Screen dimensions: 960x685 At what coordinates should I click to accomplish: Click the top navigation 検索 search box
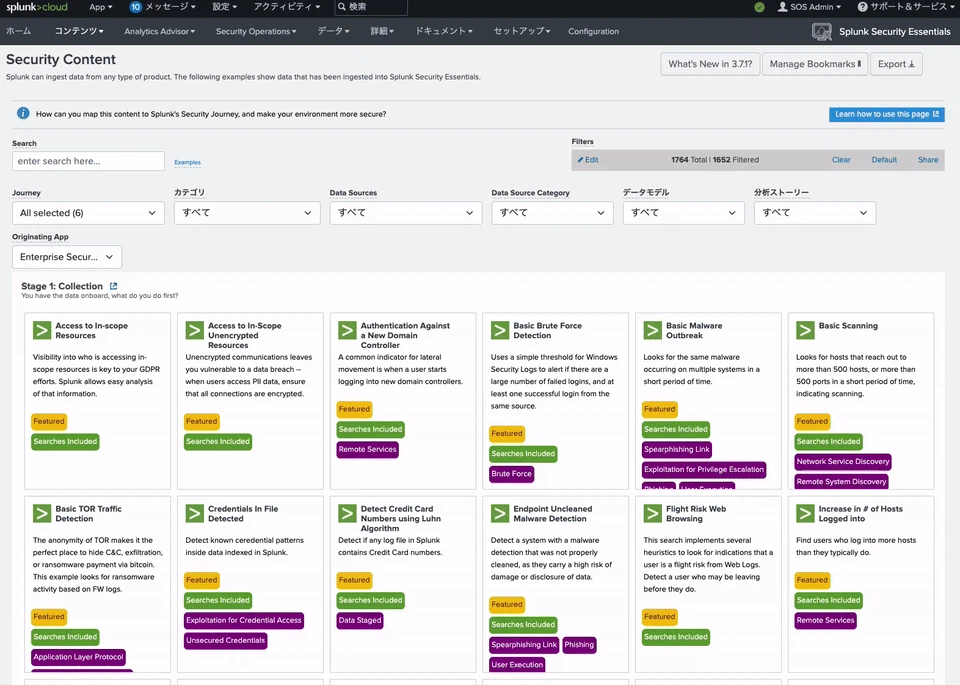371,7
